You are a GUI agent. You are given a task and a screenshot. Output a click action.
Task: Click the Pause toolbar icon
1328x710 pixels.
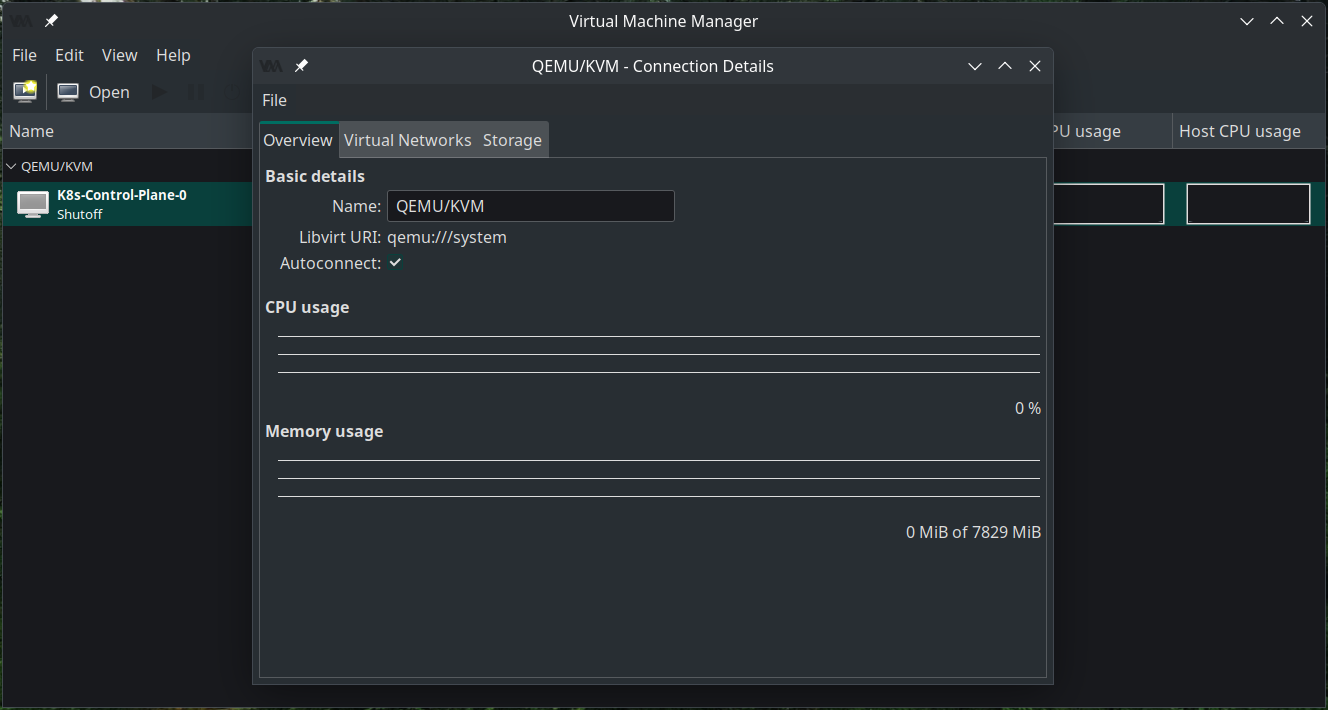tap(197, 92)
